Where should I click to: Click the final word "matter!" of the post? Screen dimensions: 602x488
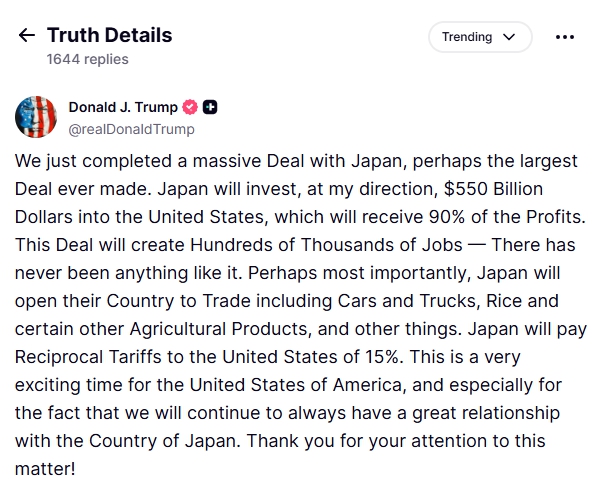(44, 466)
